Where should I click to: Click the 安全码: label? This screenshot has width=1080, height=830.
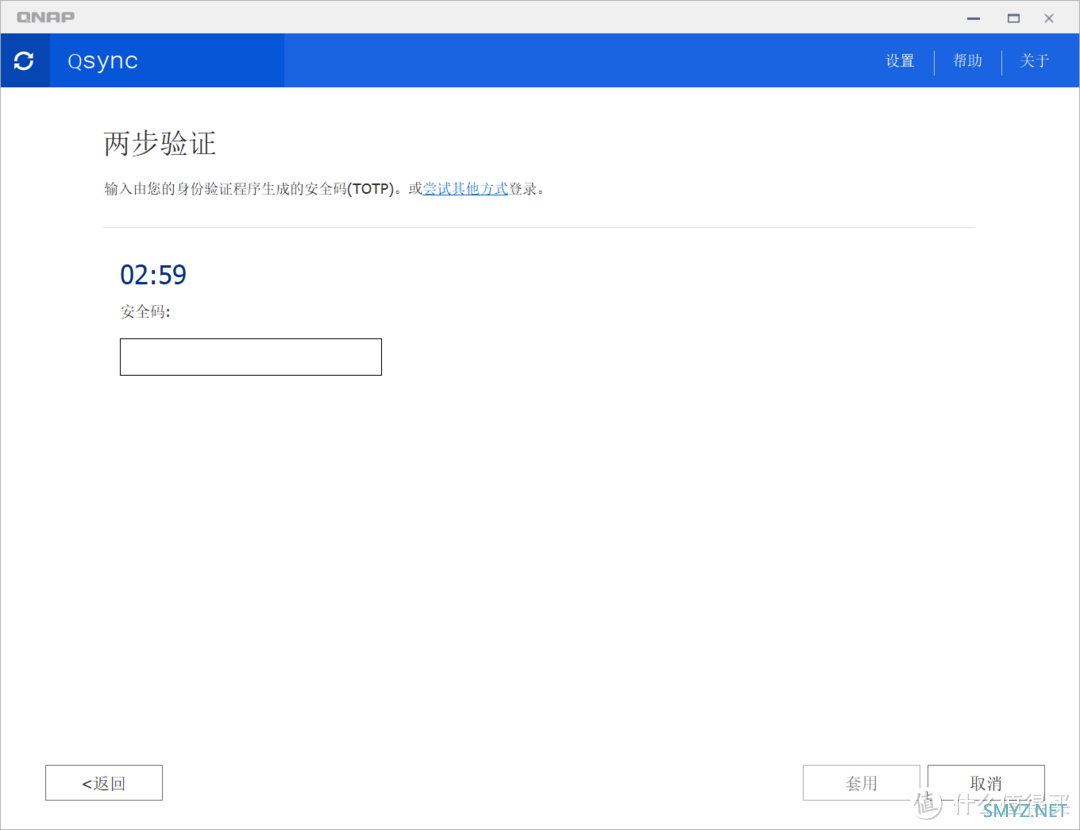click(145, 312)
